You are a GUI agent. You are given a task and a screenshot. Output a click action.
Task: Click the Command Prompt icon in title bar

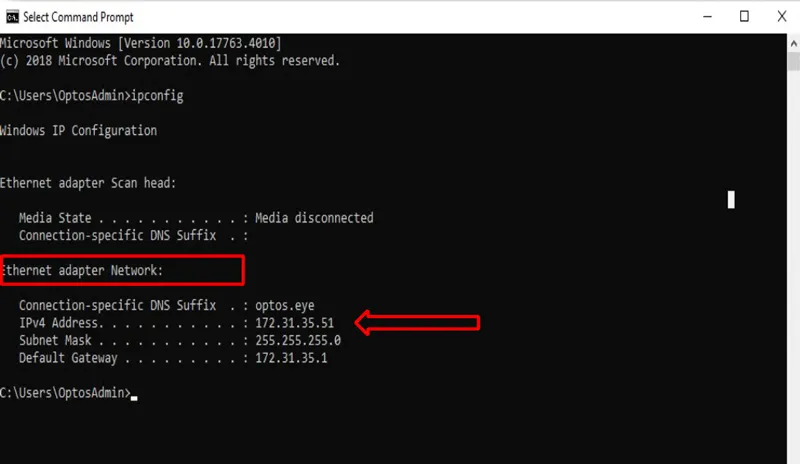point(12,17)
